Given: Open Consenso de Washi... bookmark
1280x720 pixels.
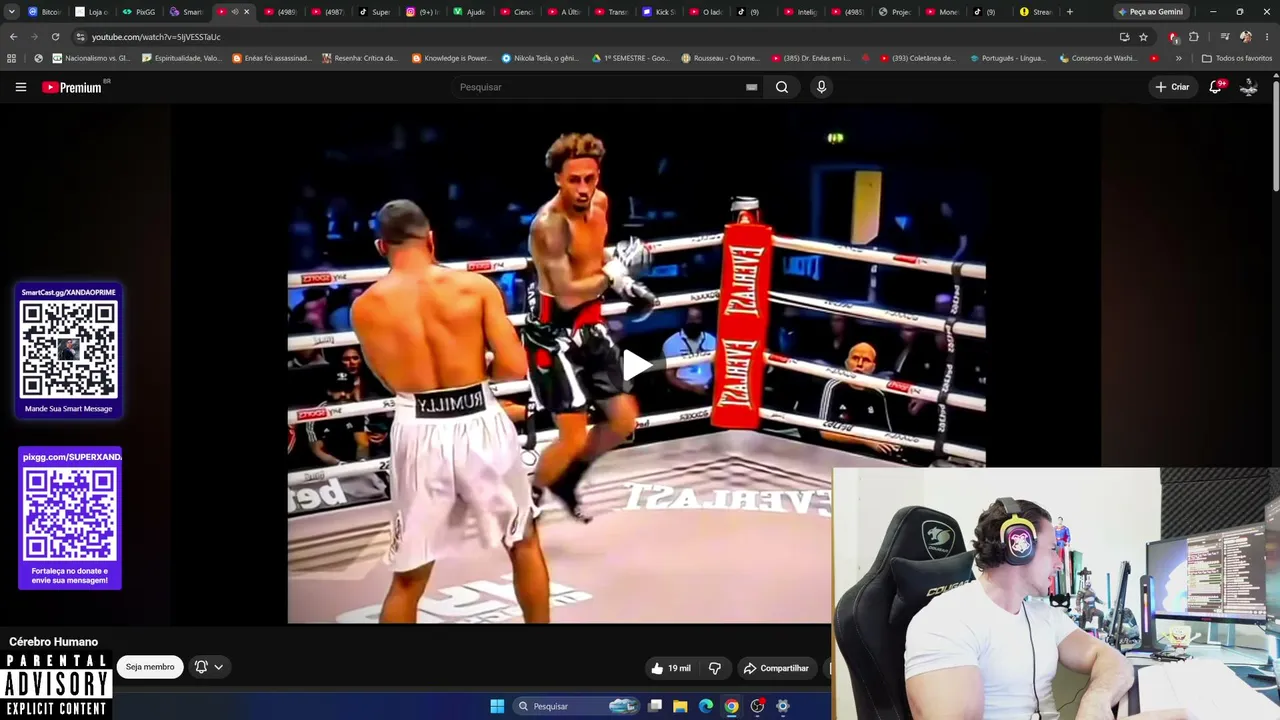Looking at the screenshot, I should pyautogui.click(x=1099, y=58).
